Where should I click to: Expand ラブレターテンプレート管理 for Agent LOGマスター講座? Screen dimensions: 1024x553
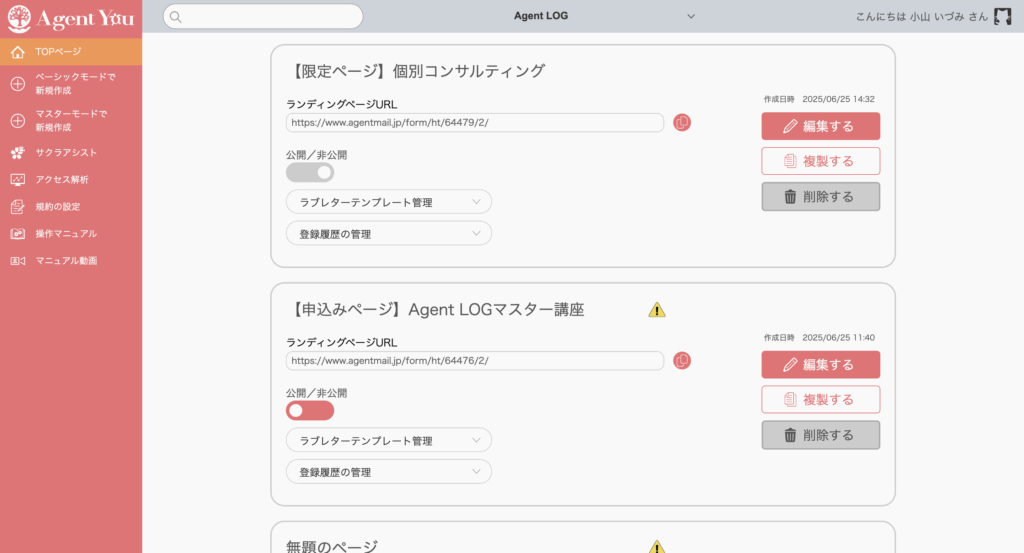[x=389, y=440]
